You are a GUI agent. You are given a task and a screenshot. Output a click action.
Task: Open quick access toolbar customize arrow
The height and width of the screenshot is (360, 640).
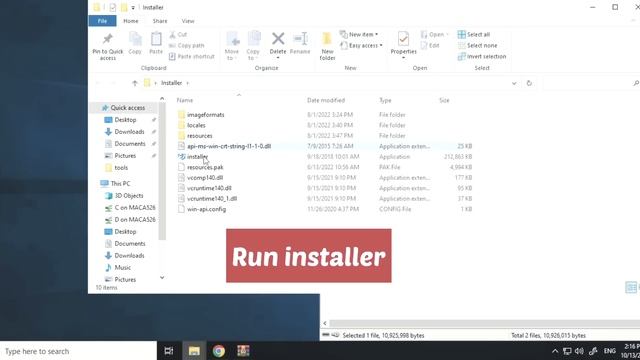[133, 8]
